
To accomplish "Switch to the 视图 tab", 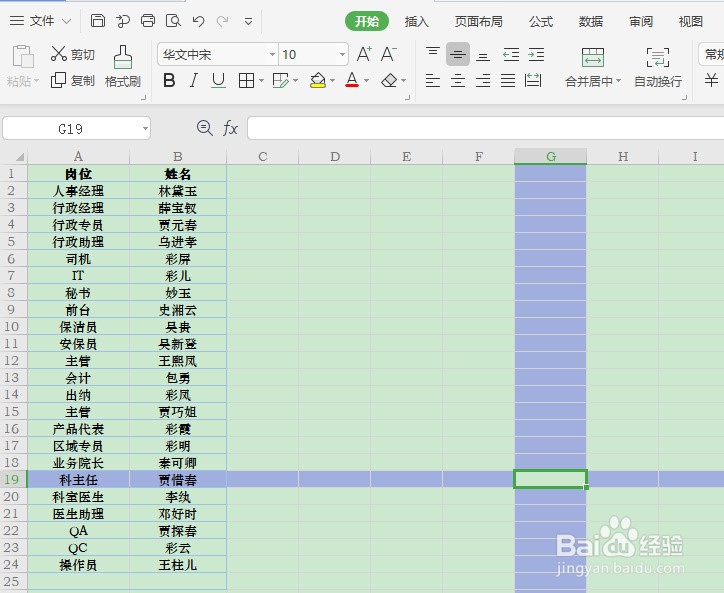I will (x=690, y=22).
